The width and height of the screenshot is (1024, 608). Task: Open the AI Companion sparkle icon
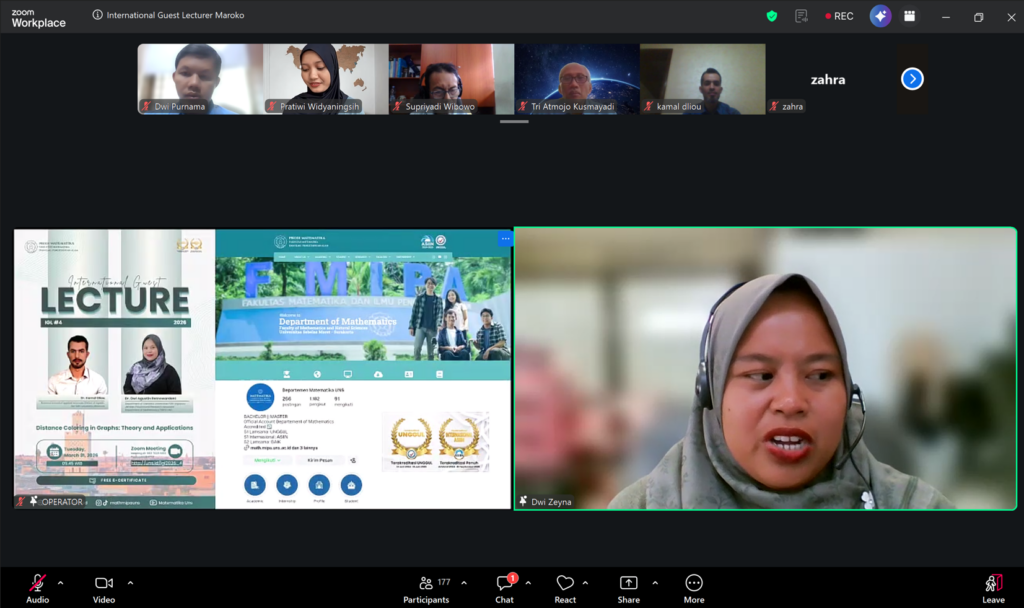pyautogui.click(x=880, y=16)
